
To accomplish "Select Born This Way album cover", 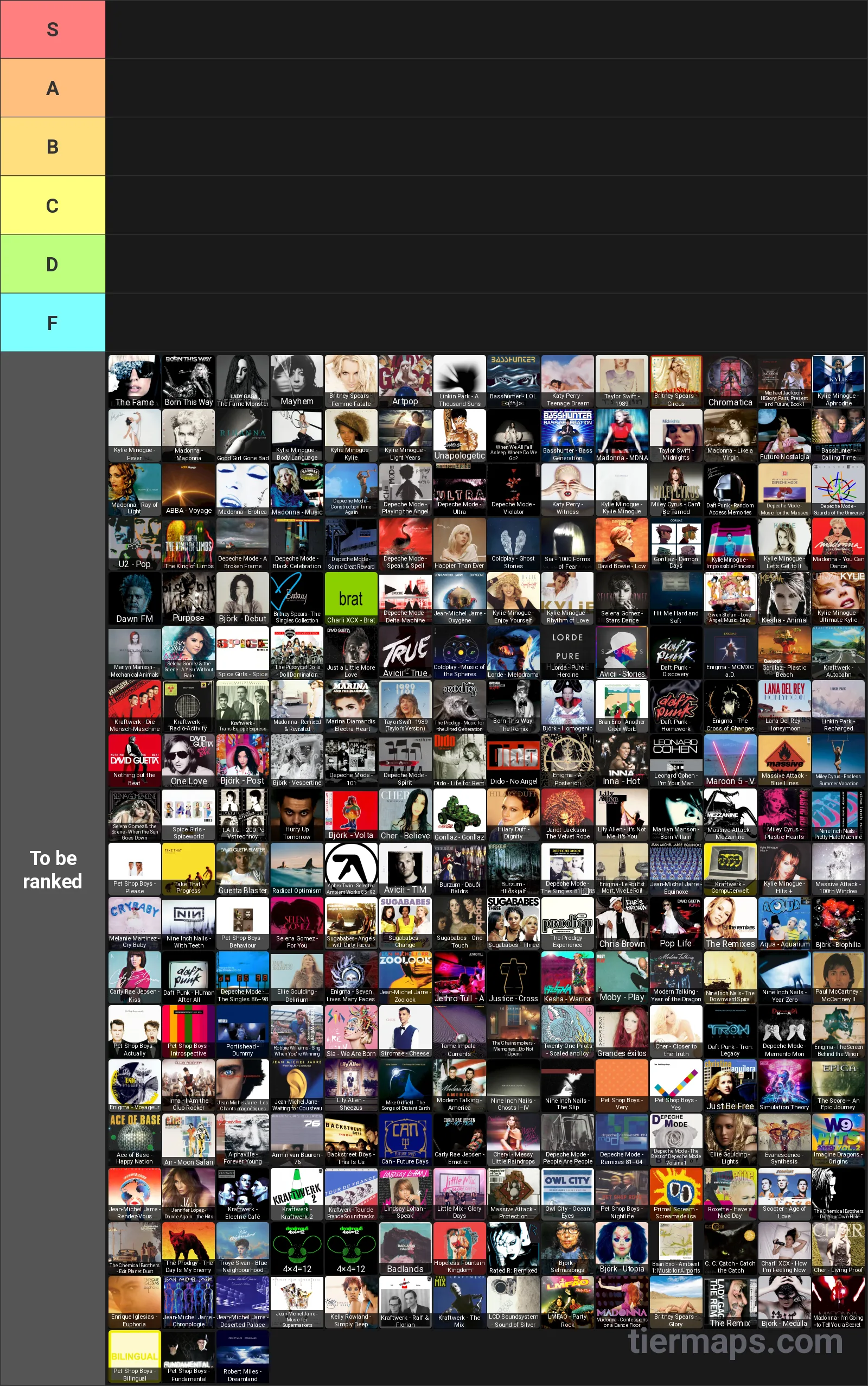I will [x=188, y=382].
